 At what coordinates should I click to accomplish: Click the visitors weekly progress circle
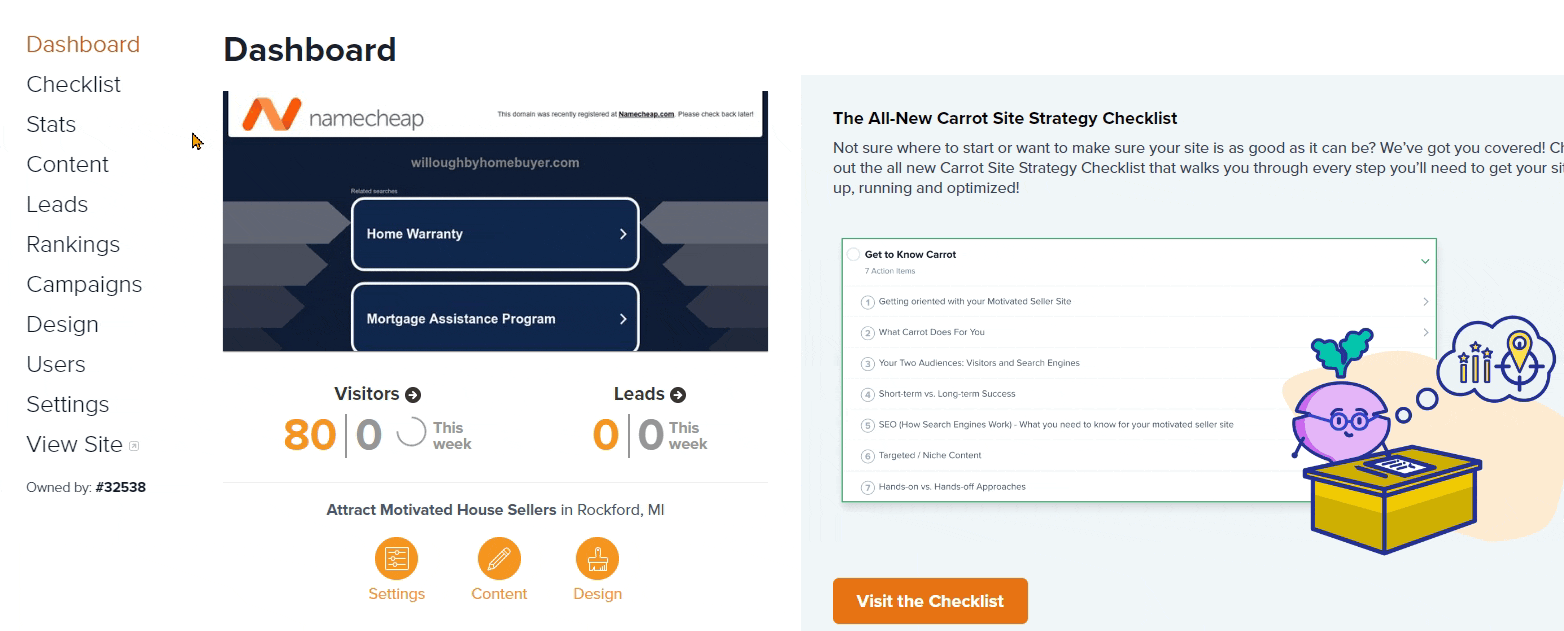coord(411,434)
